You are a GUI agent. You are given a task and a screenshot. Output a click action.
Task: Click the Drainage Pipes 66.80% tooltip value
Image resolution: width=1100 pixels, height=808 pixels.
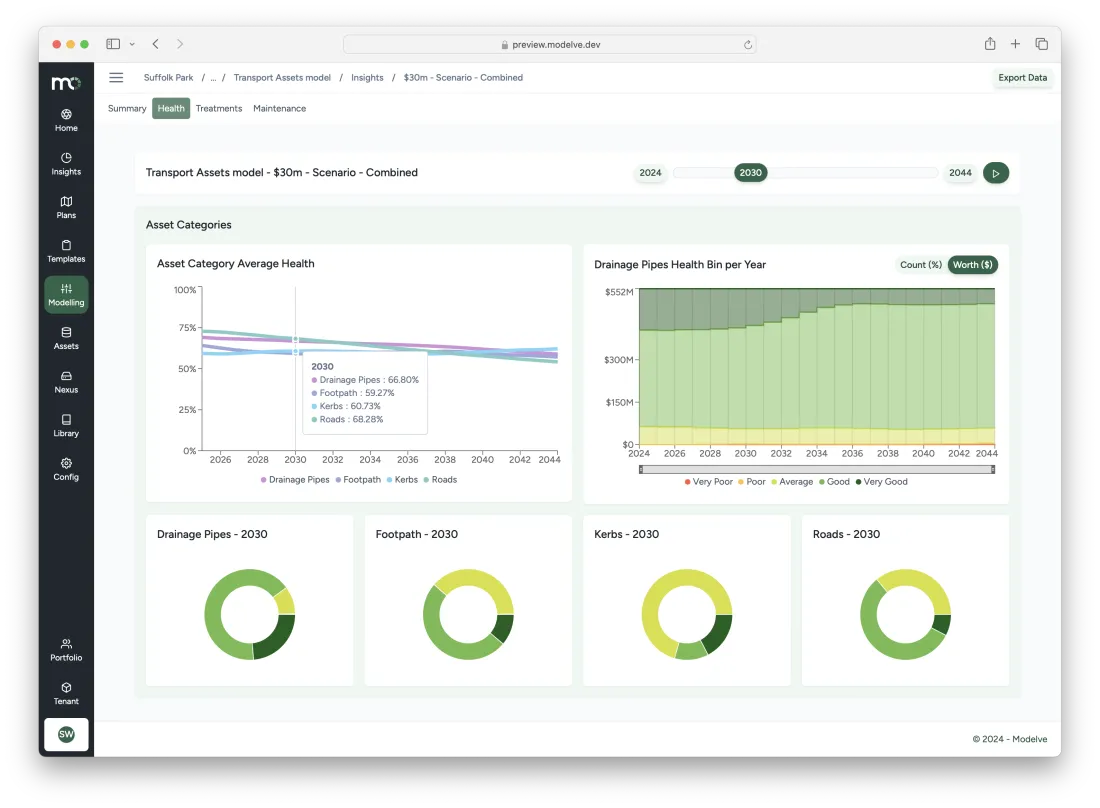(x=365, y=380)
